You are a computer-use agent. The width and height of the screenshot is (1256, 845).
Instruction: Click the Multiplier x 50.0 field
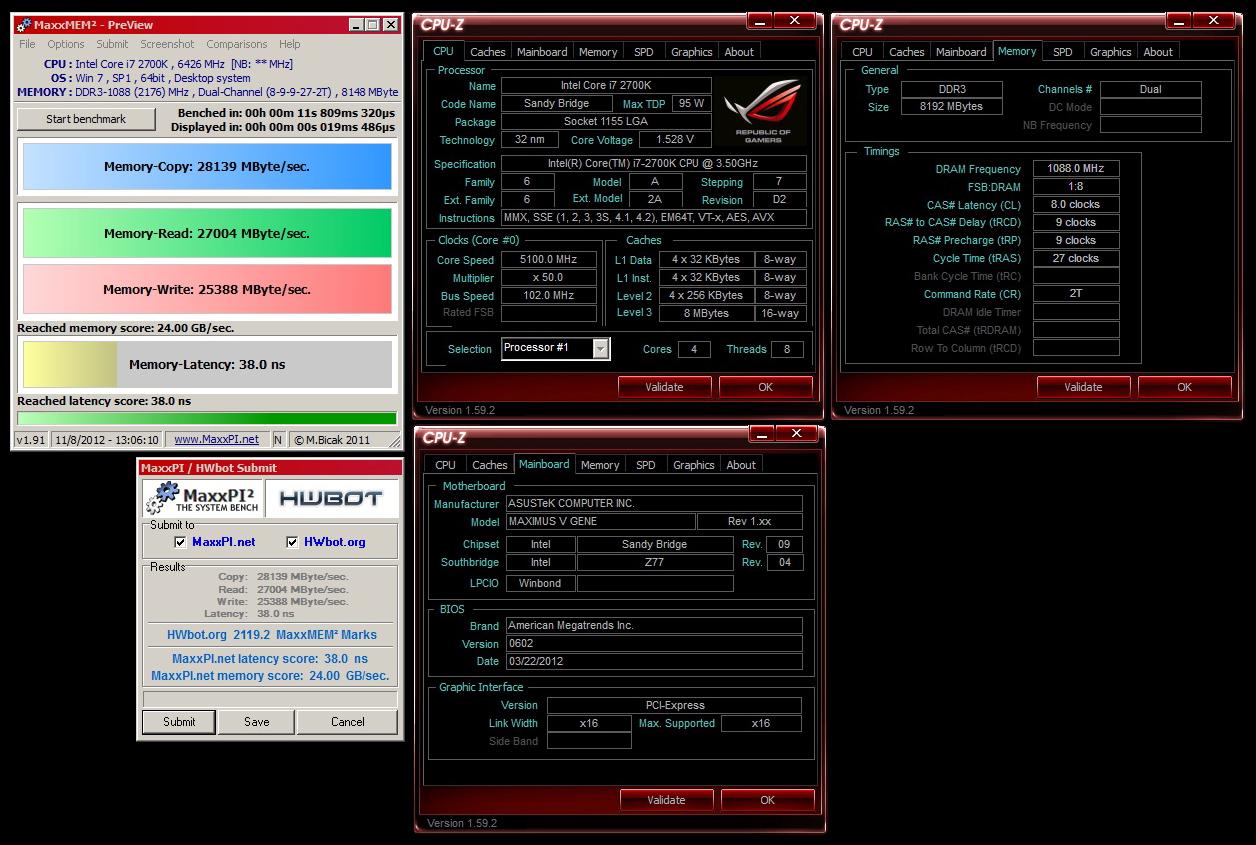[548, 278]
